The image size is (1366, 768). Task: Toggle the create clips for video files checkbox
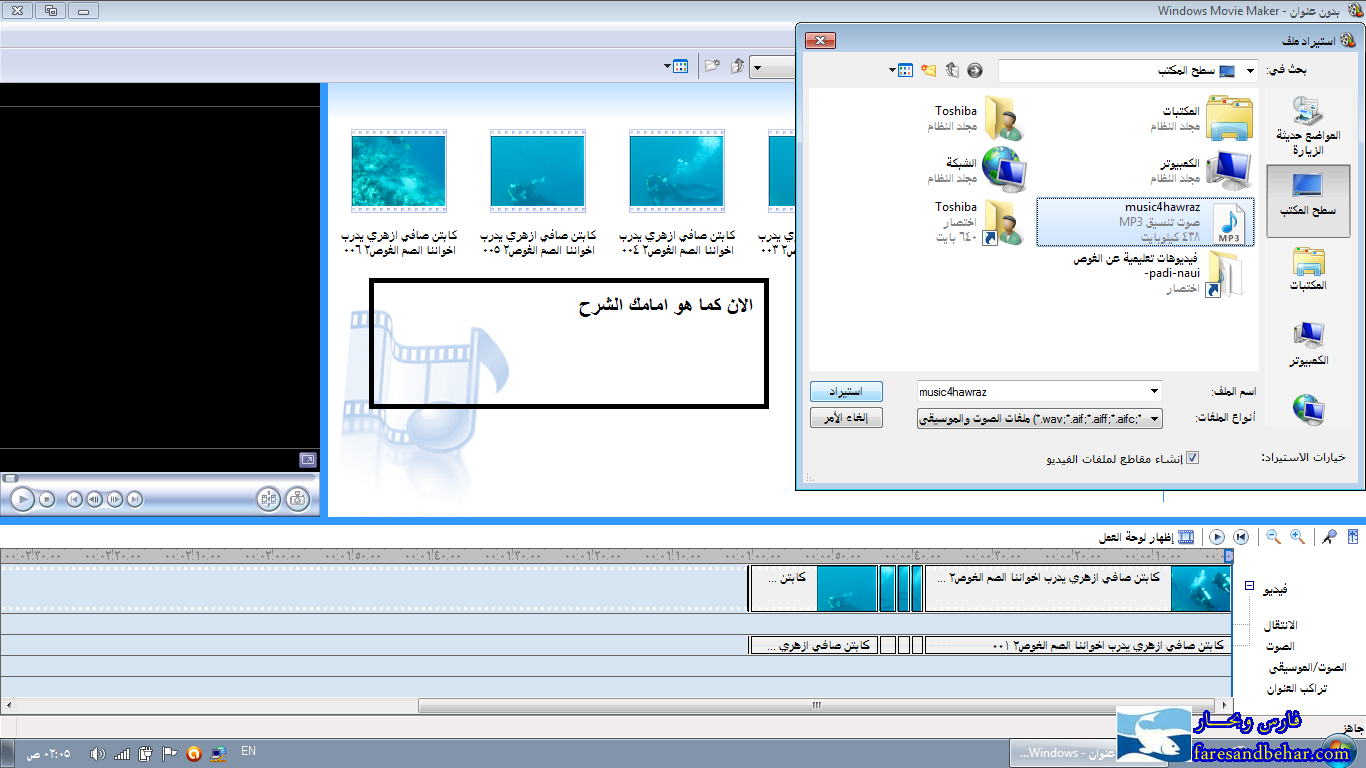(x=1192, y=458)
